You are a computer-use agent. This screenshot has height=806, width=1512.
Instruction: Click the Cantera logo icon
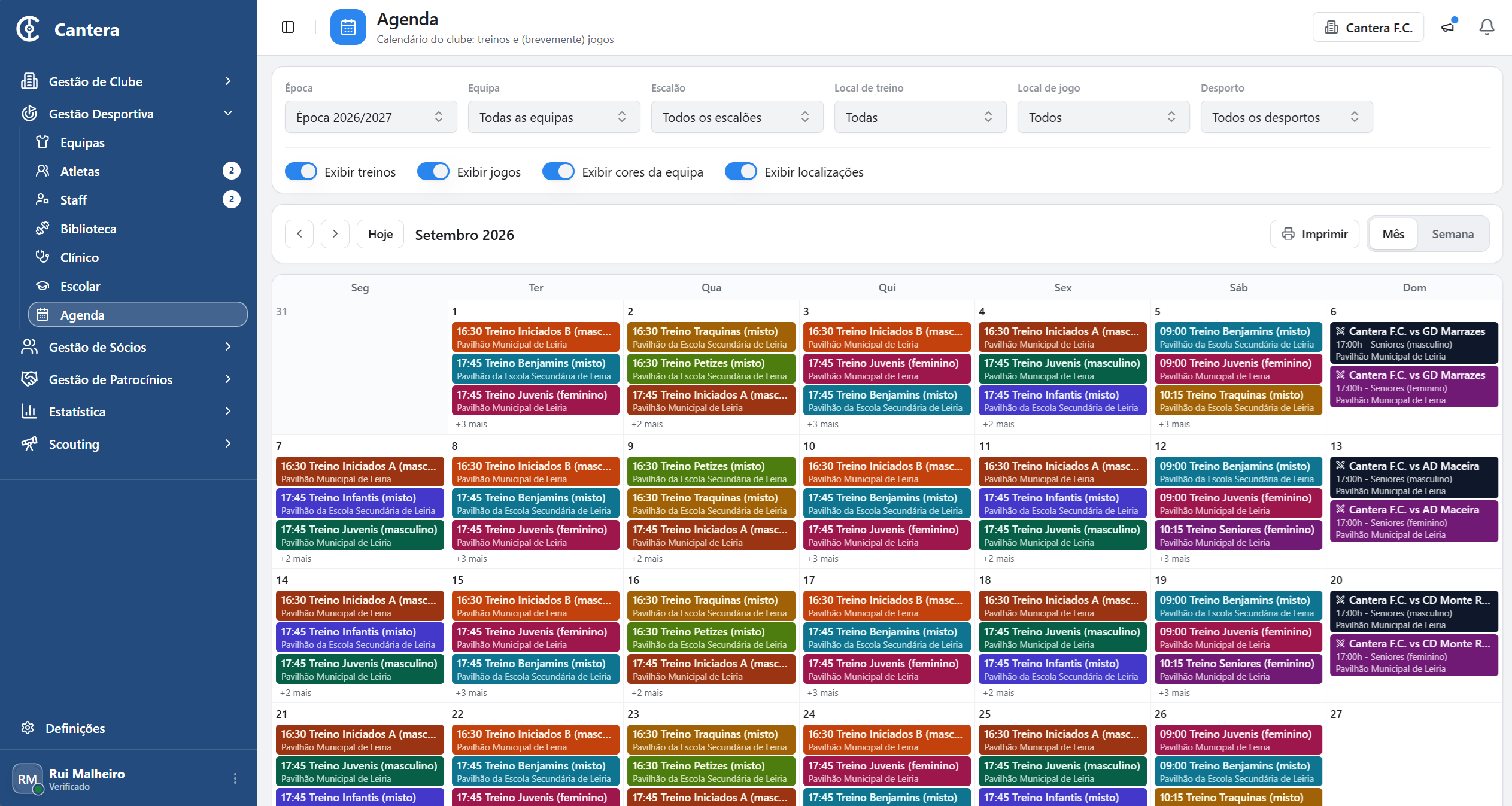coord(28,29)
